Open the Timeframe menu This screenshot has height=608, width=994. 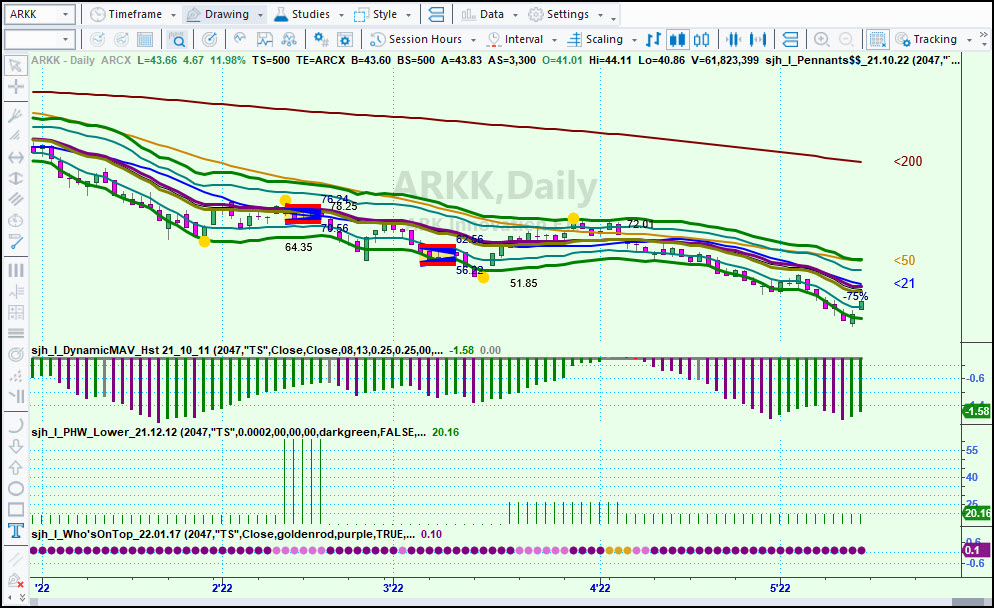[x=126, y=15]
